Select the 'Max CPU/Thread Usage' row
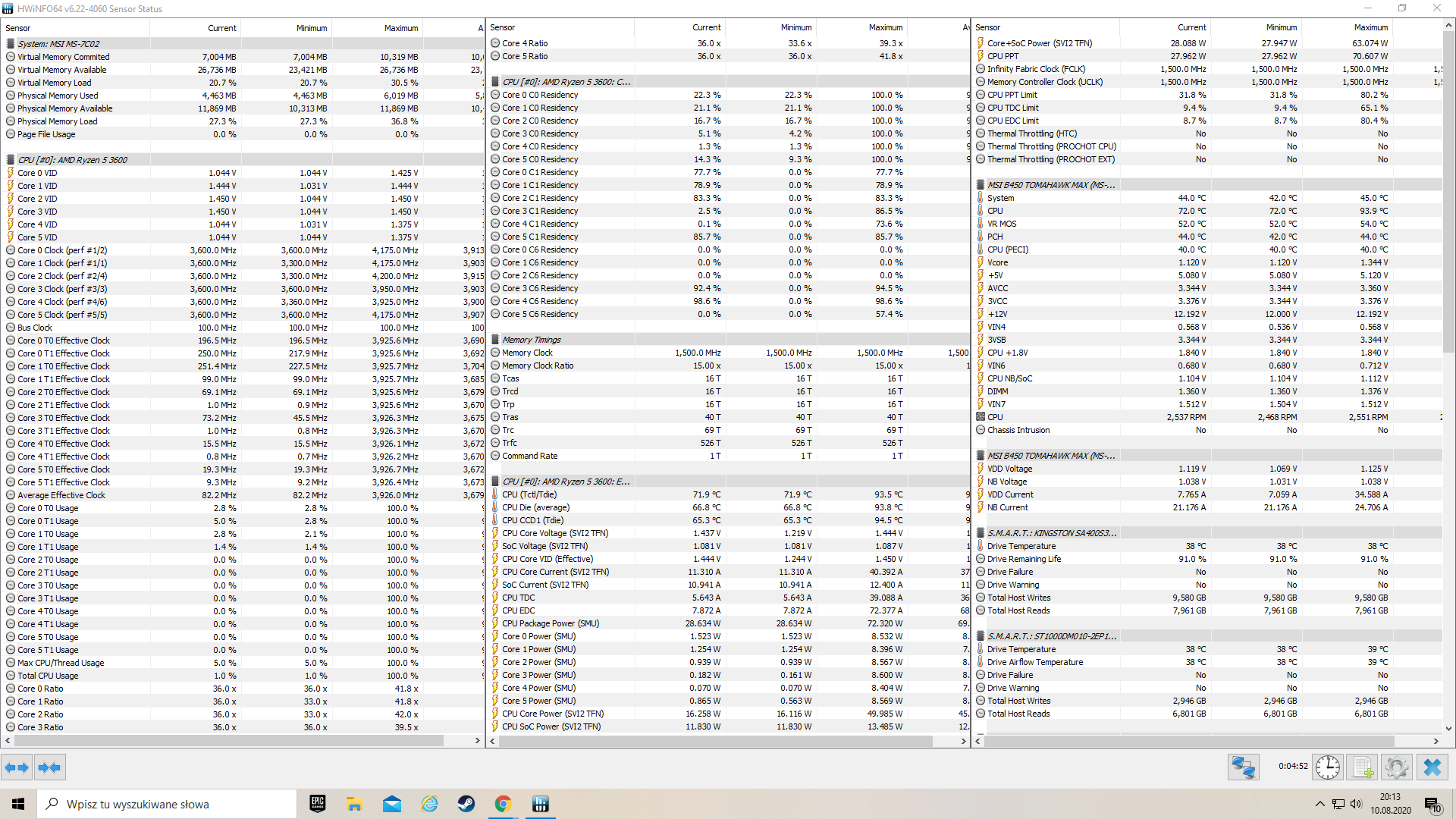Viewport: 1456px width, 819px height. pos(242,663)
